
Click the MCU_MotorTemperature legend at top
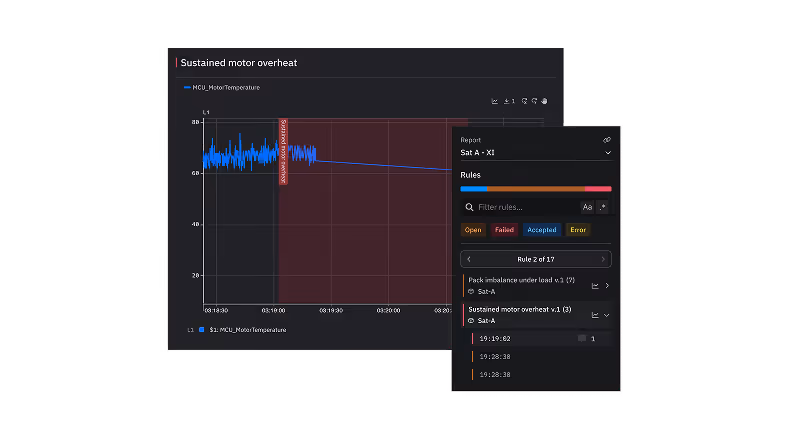222,88
